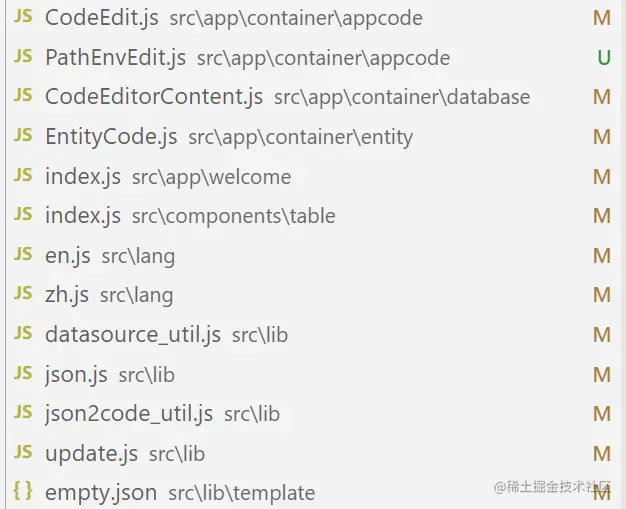This screenshot has width=626, height=509.
Task: Click the curly braces icon of empty.json
Action: [x=23, y=490]
